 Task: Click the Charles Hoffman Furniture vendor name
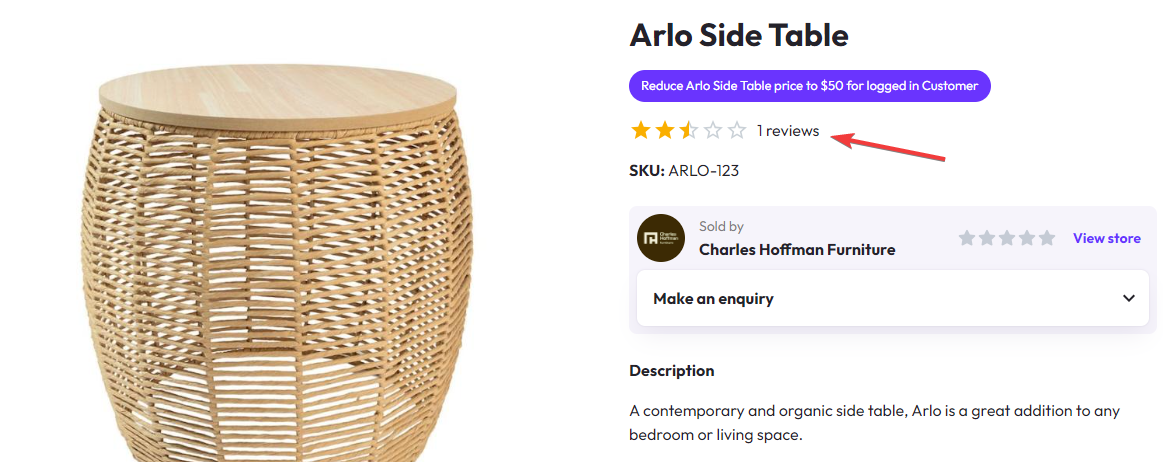point(796,249)
